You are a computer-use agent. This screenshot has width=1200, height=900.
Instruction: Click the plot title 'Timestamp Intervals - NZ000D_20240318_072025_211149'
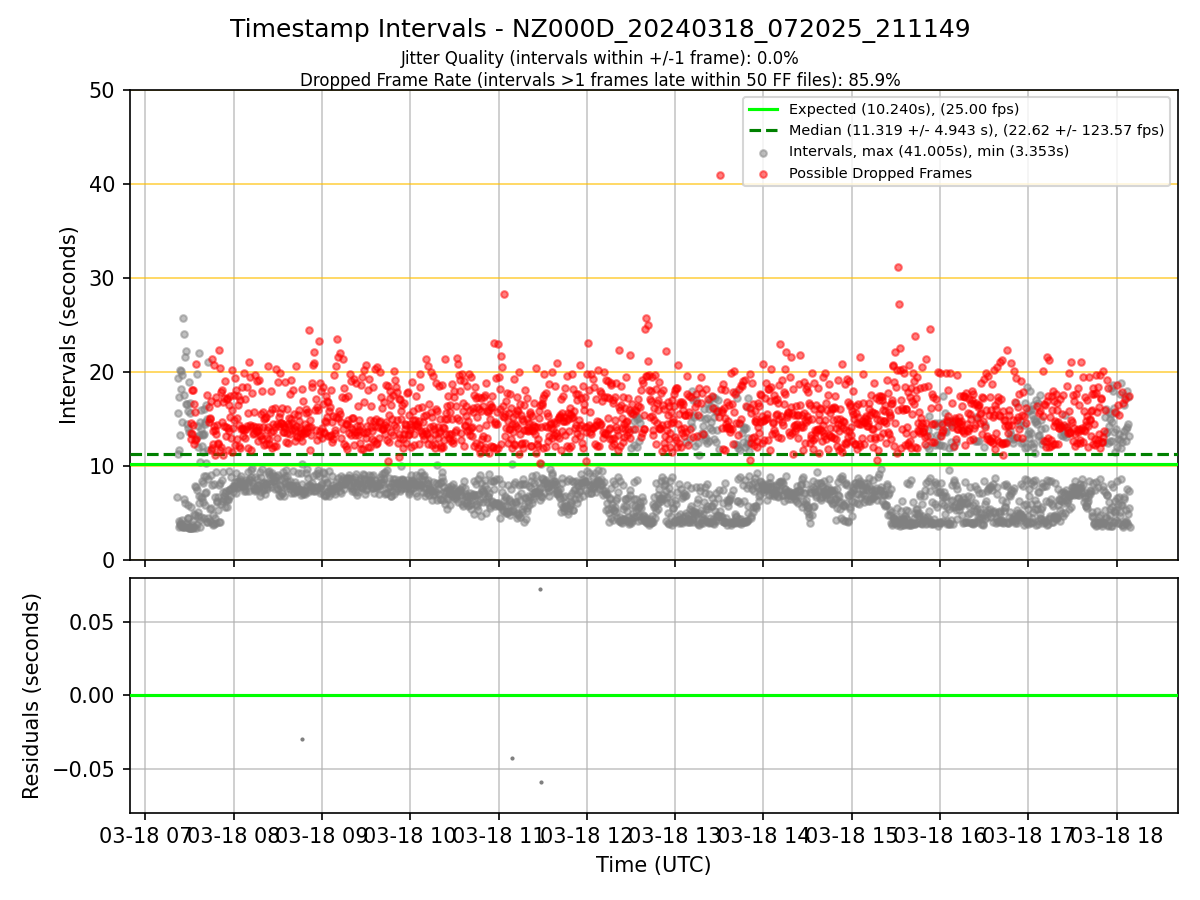[600, 29]
